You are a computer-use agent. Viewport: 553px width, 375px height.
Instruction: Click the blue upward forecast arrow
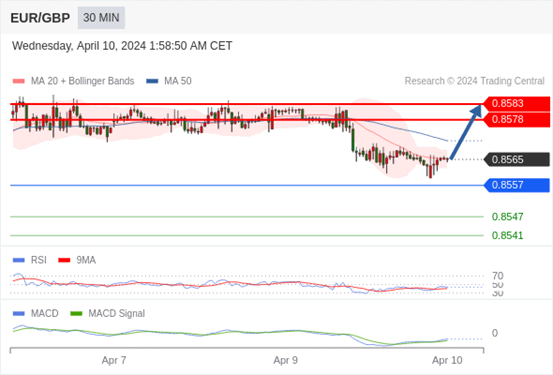tap(466, 131)
